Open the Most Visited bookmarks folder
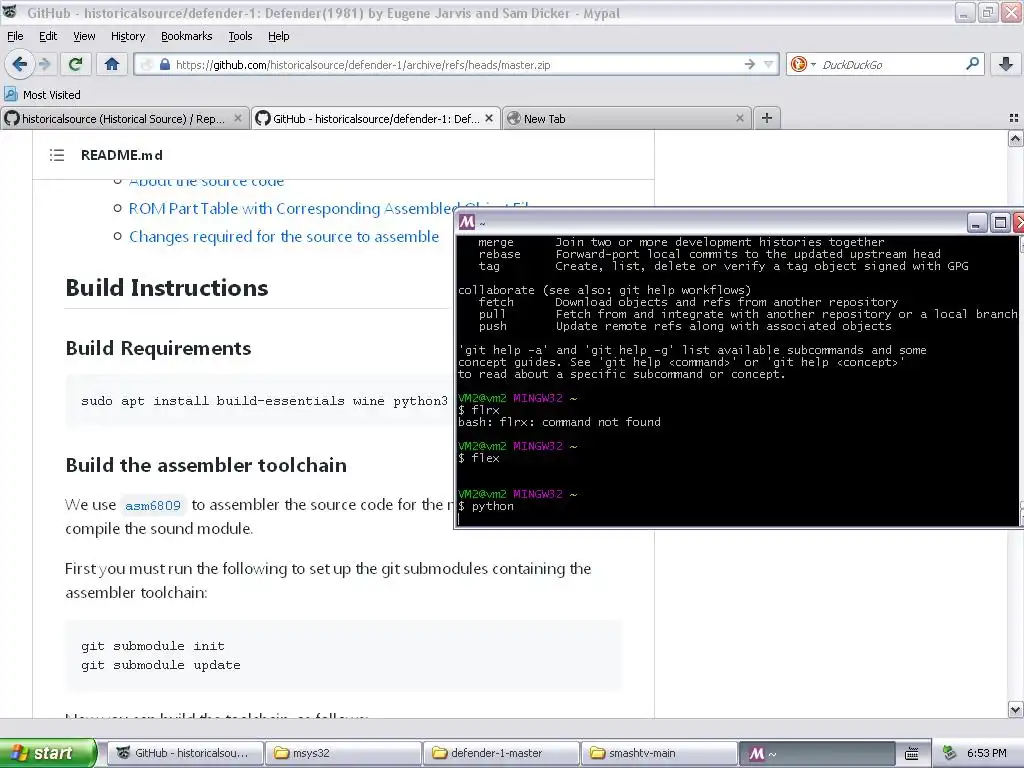Image resolution: width=1024 pixels, height=768 pixels. 43,95
